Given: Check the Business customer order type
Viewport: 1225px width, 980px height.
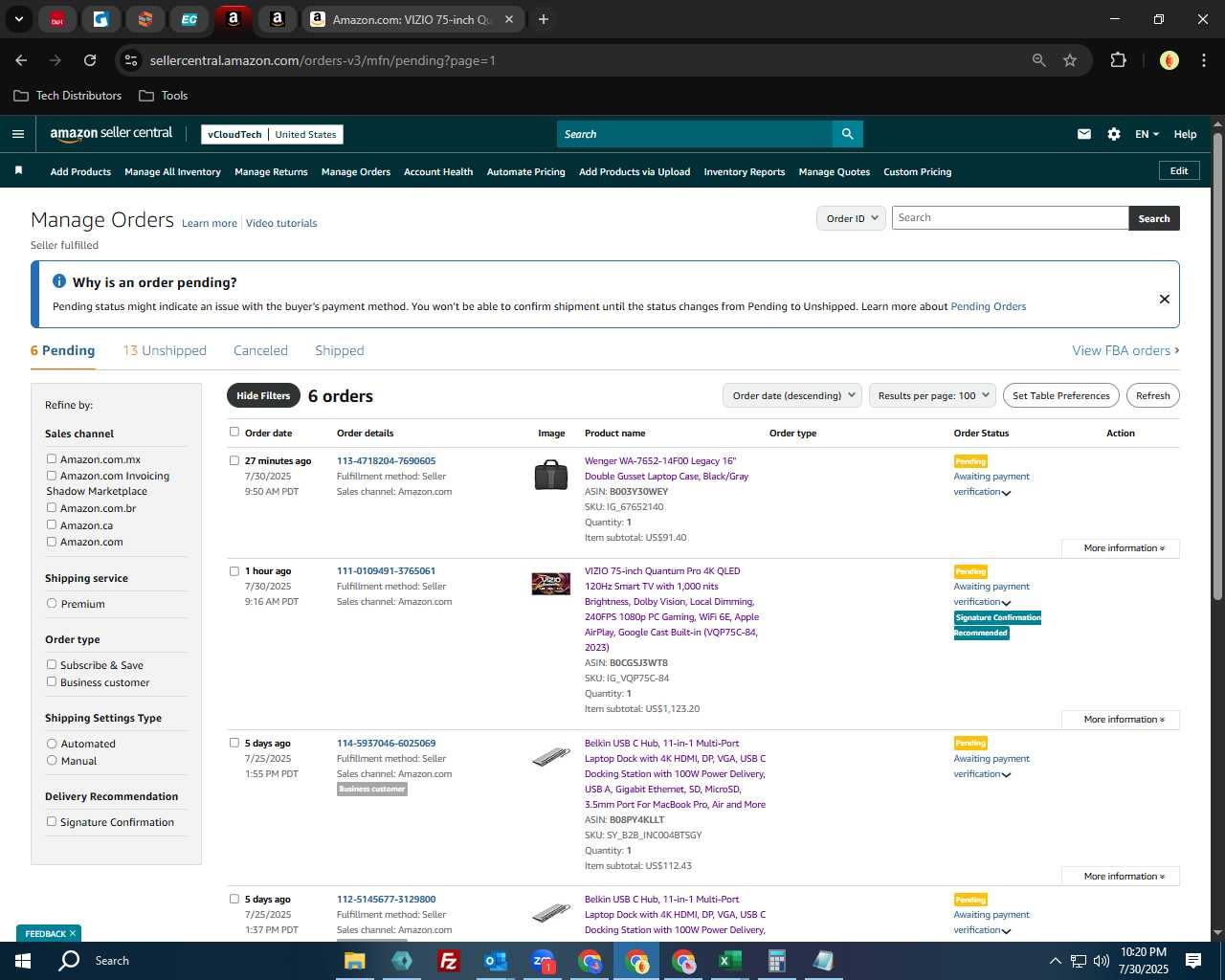Looking at the screenshot, I should point(52,681).
